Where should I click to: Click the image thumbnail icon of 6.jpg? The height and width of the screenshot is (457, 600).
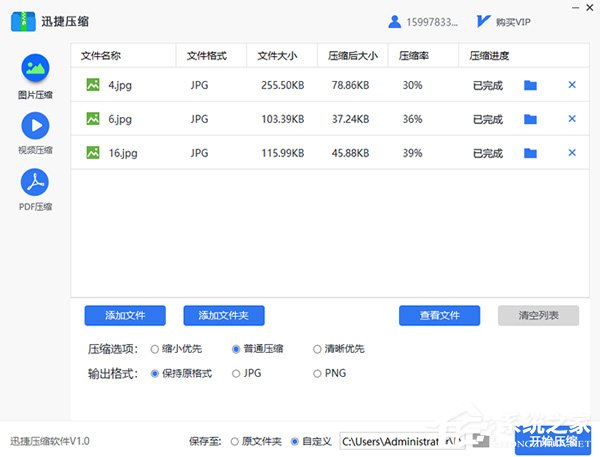(x=93, y=119)
